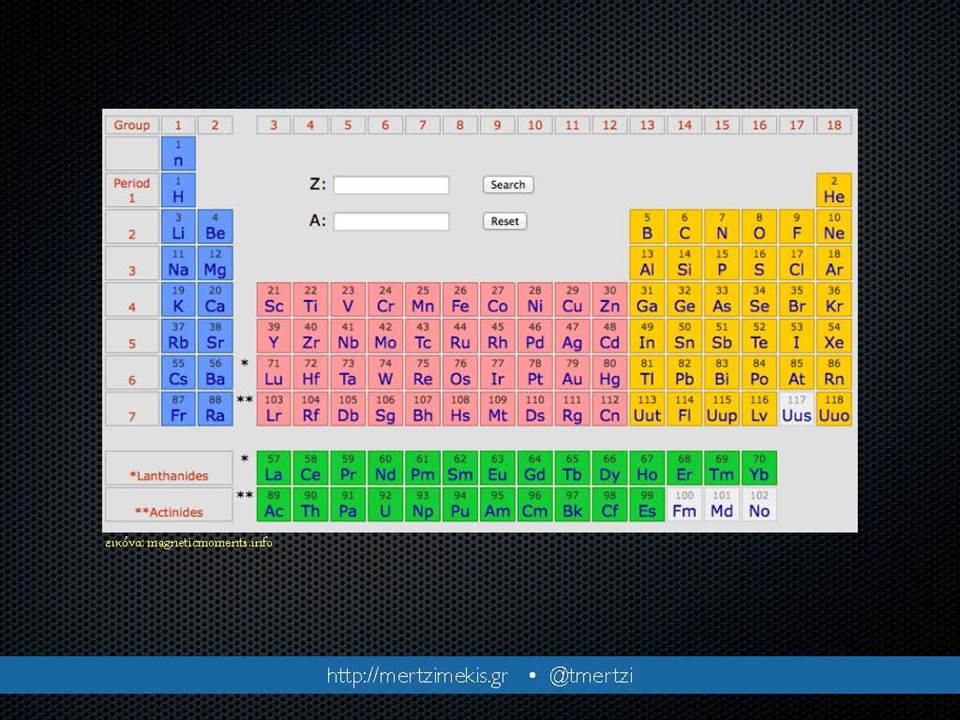
Task: Select the white Fermium (Fm) cell
Action: [x=684, y=504]
